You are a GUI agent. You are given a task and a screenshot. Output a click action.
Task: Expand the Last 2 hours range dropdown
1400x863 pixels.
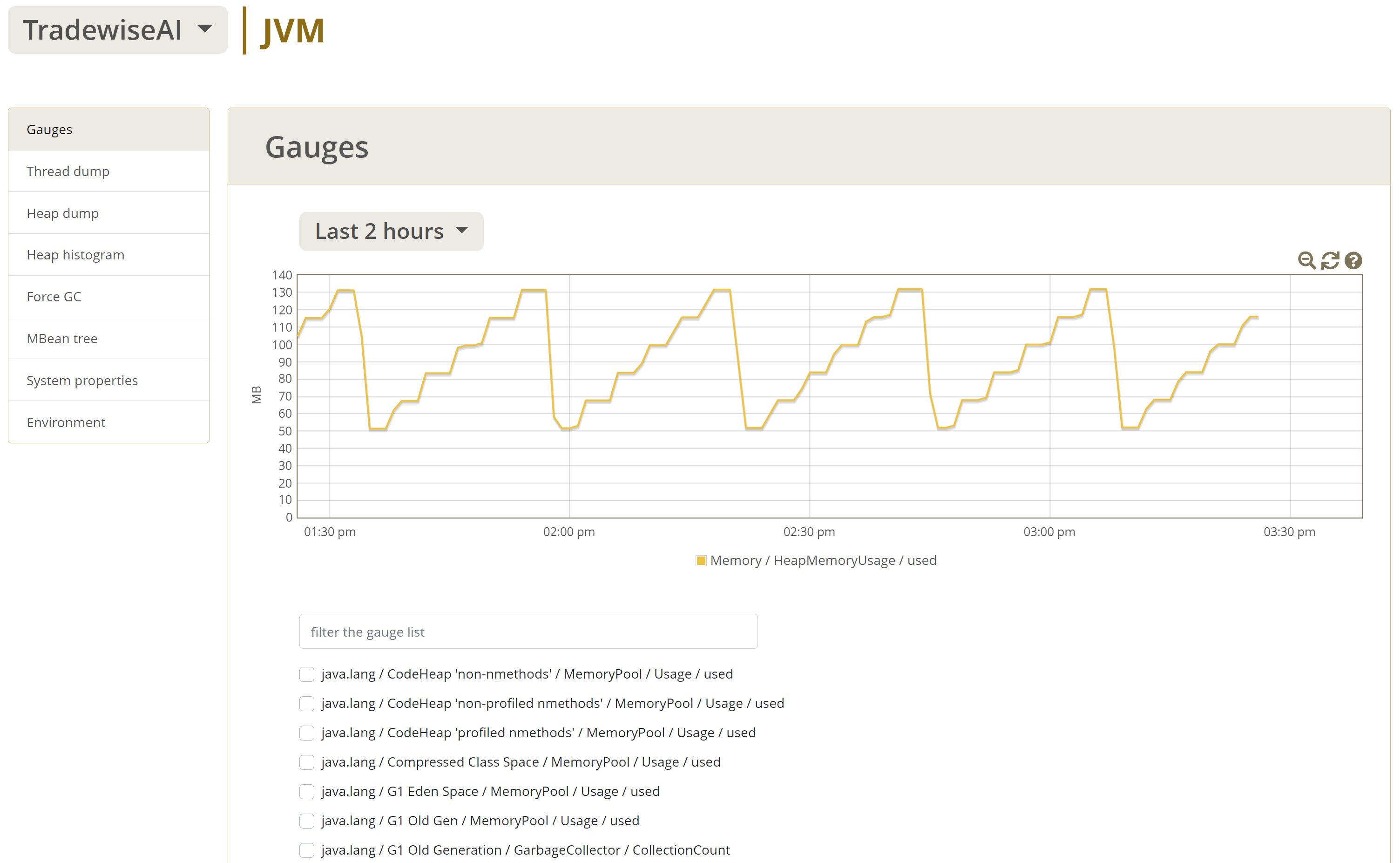tap(391, 231)
